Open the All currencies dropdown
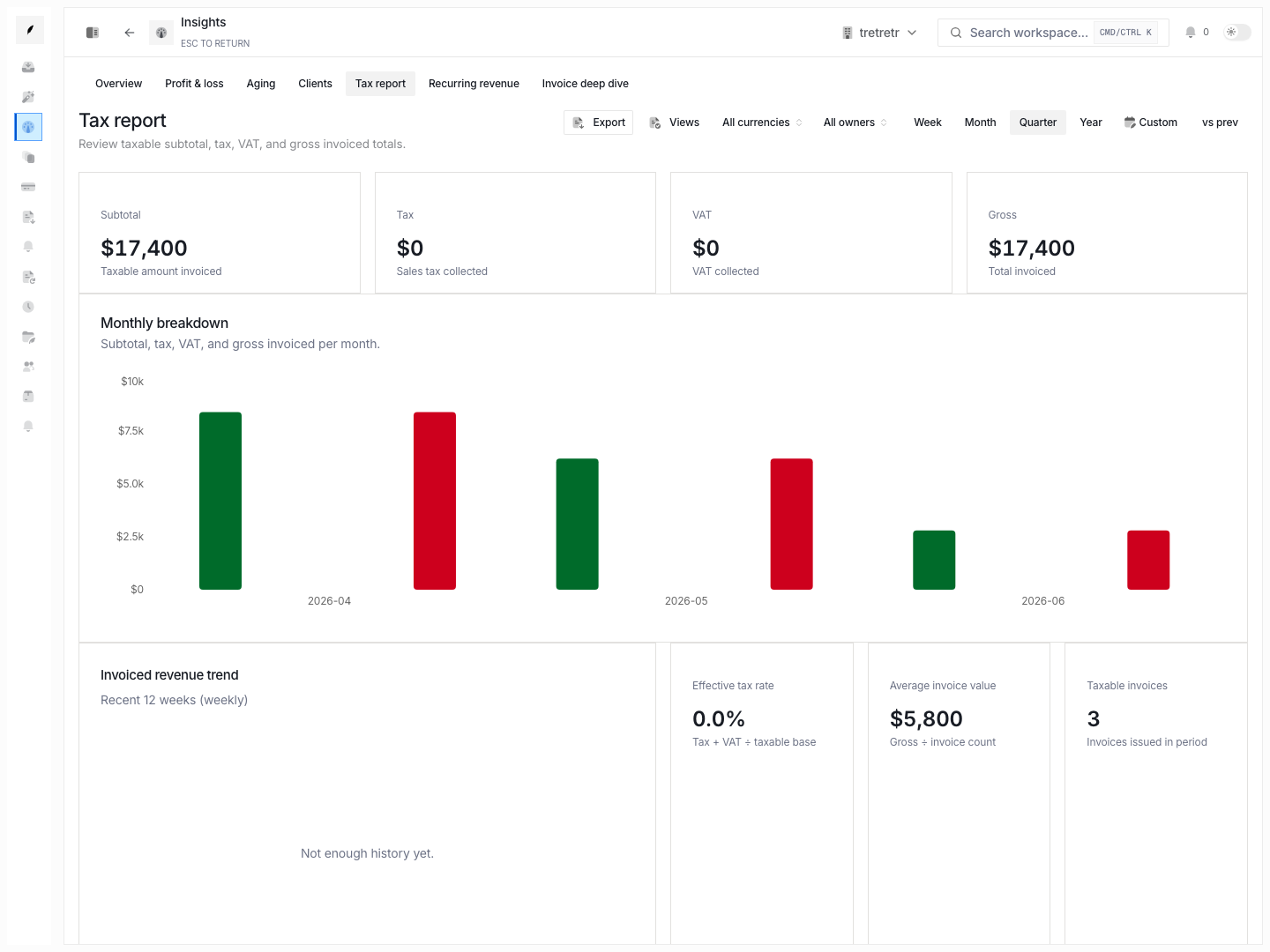 coord(762,123)
